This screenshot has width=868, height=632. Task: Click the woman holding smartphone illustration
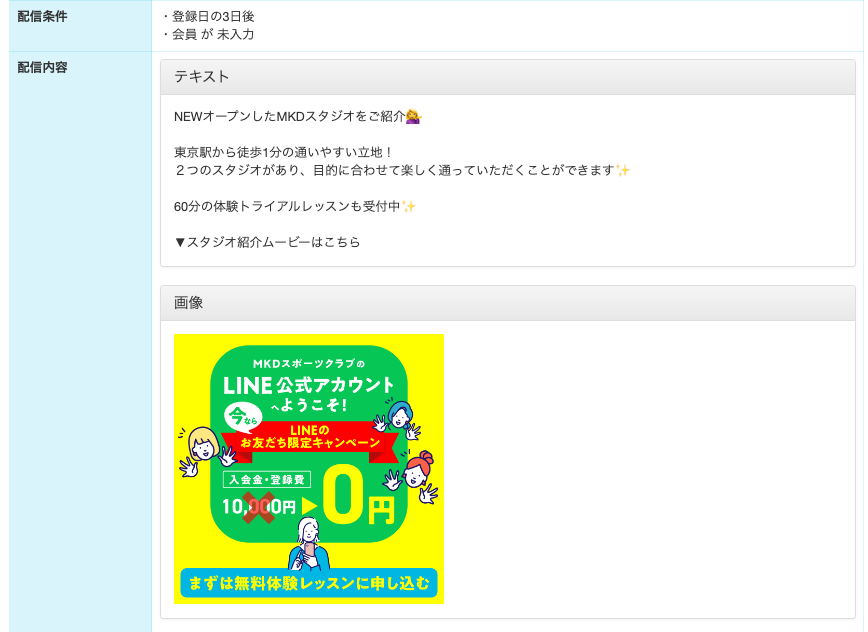pos(309,544)
